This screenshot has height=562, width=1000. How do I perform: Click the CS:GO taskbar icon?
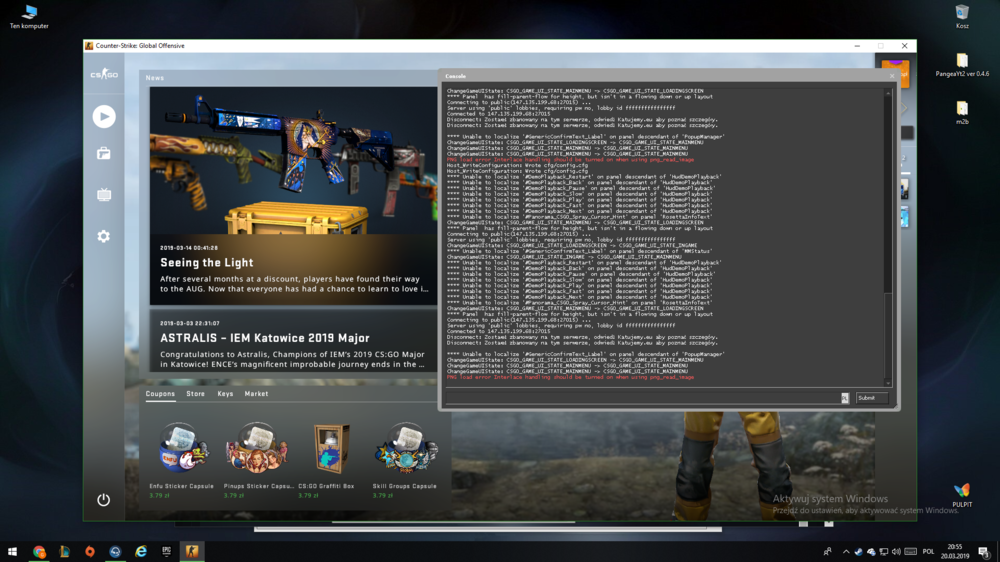[x=192, y=551]
